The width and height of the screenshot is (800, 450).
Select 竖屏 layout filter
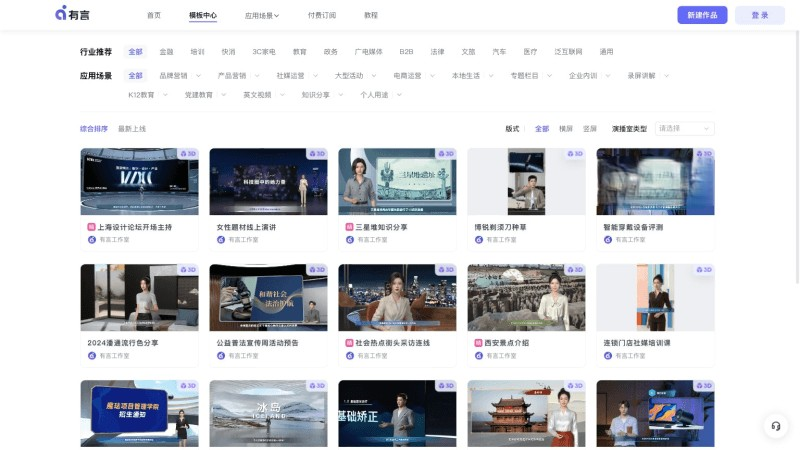(x=590, y=129)
